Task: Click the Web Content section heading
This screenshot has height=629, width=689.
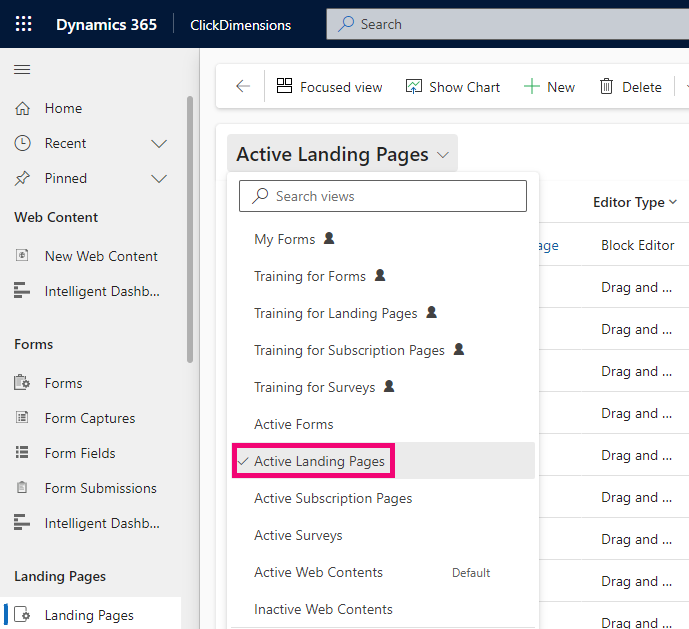Action: [x=56, y=217]
